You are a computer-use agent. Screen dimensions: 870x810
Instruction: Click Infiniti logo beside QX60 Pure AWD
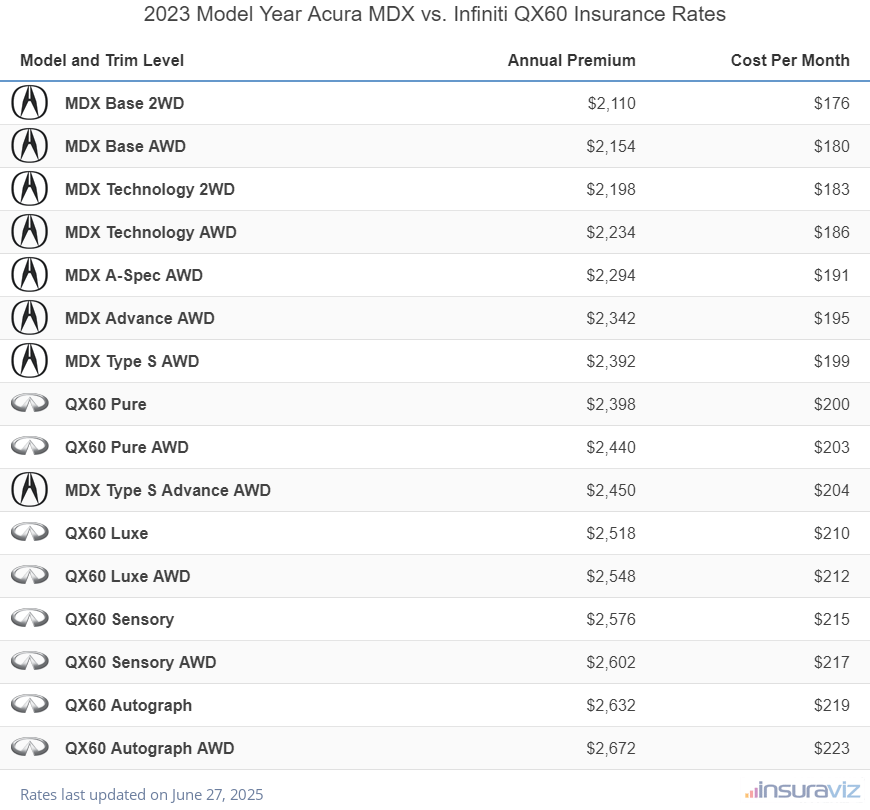[30, 446]
